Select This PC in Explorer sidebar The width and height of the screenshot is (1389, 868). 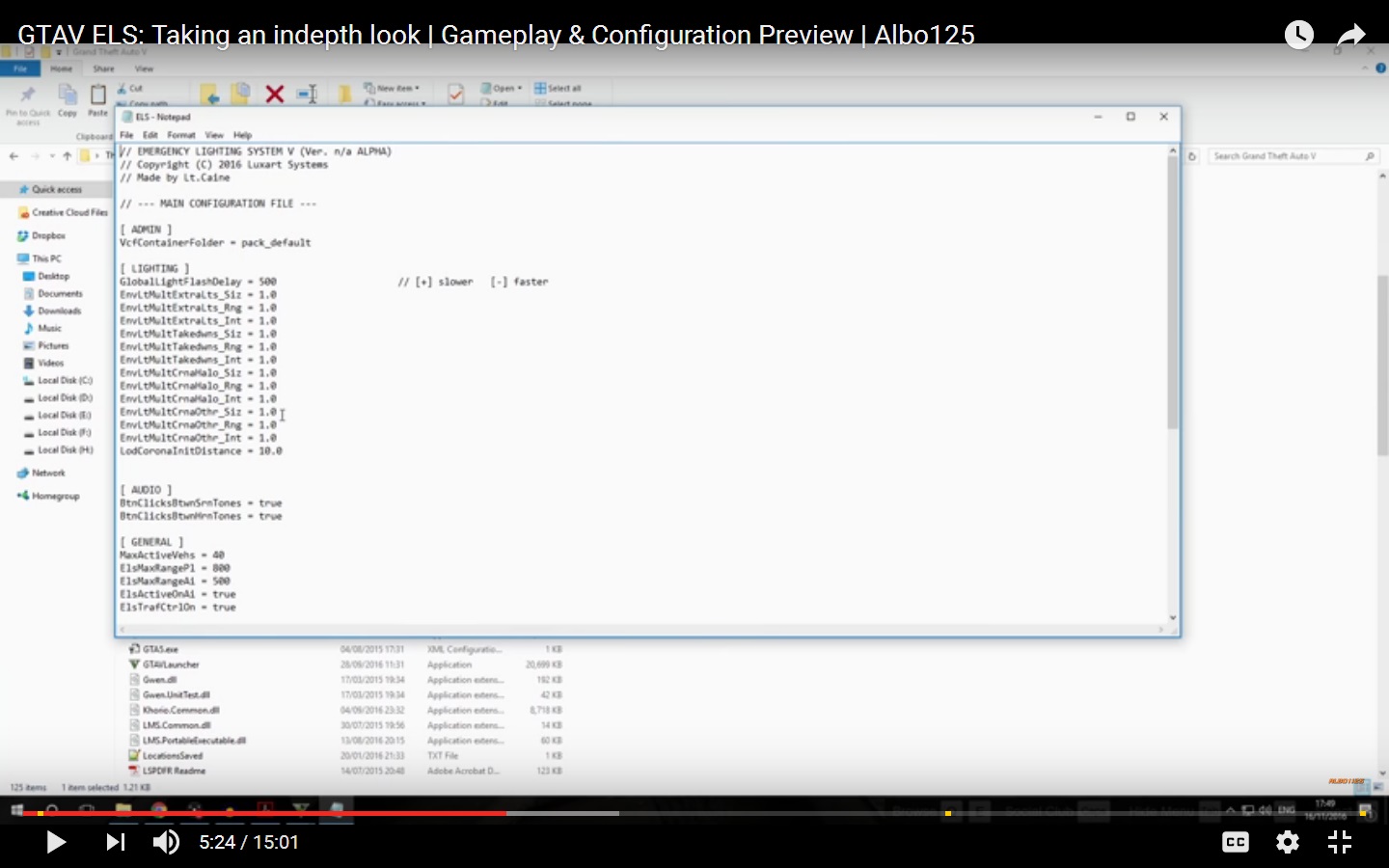pos(40,258)
